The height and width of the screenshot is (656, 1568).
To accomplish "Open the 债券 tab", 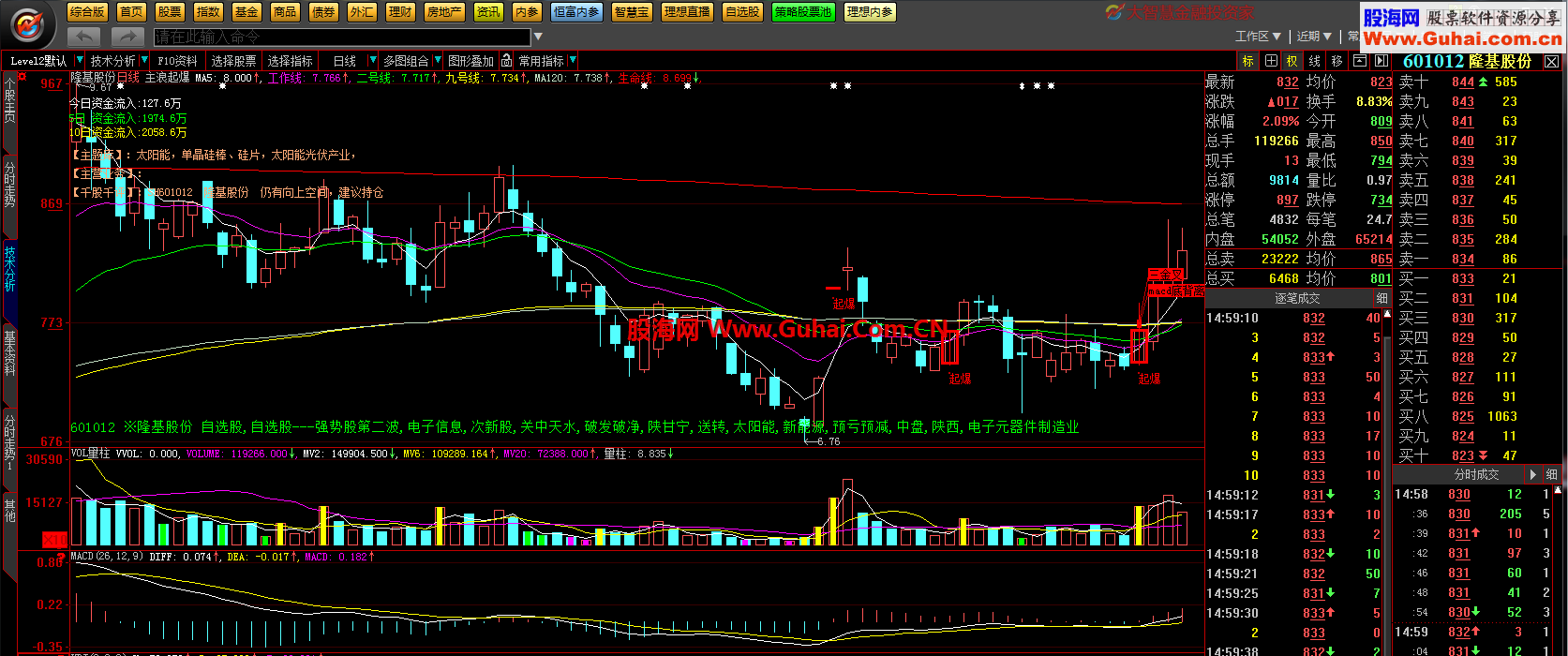I will (x=323, y=12).
